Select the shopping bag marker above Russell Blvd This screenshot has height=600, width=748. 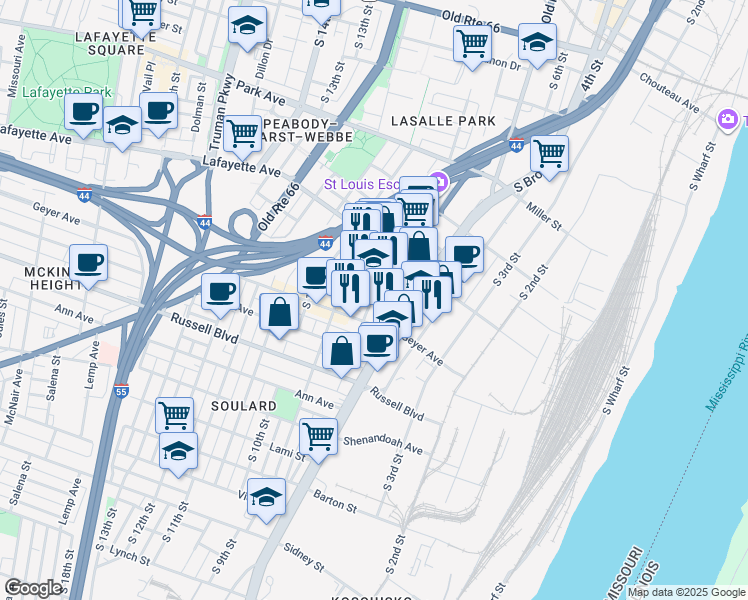coord(280,312)
